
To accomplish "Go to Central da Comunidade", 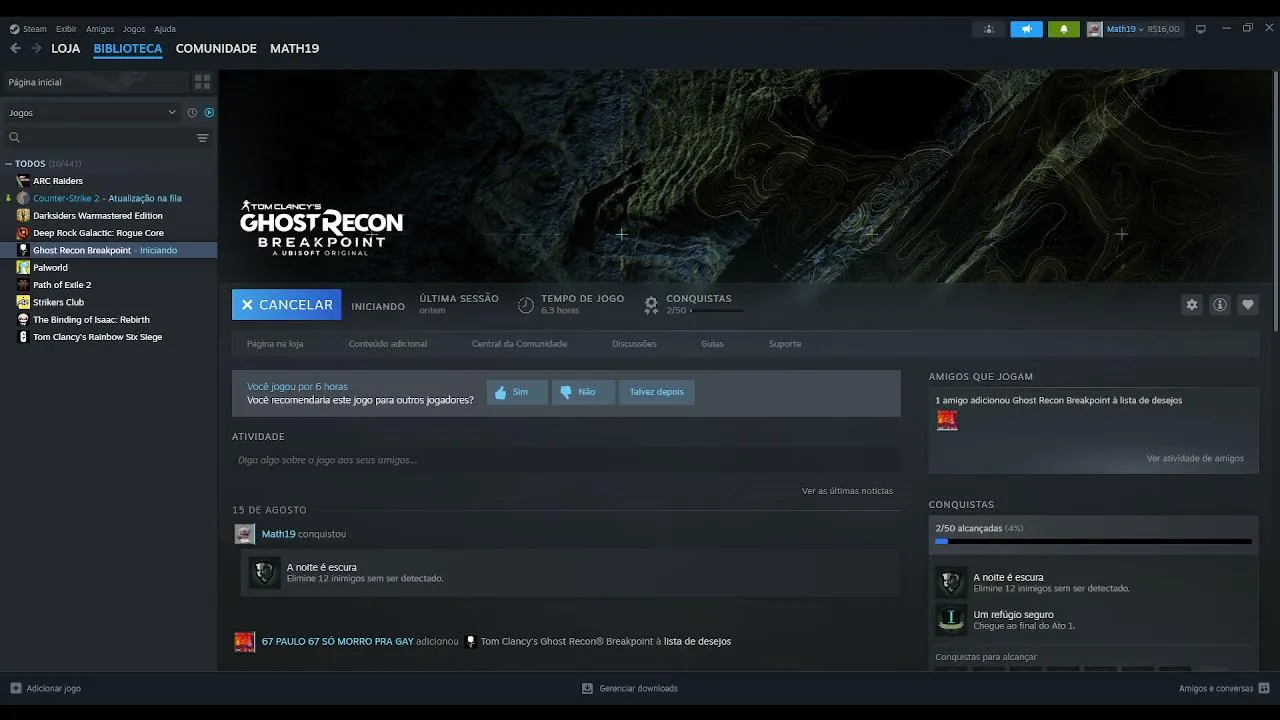I will (x=519, y=344).
